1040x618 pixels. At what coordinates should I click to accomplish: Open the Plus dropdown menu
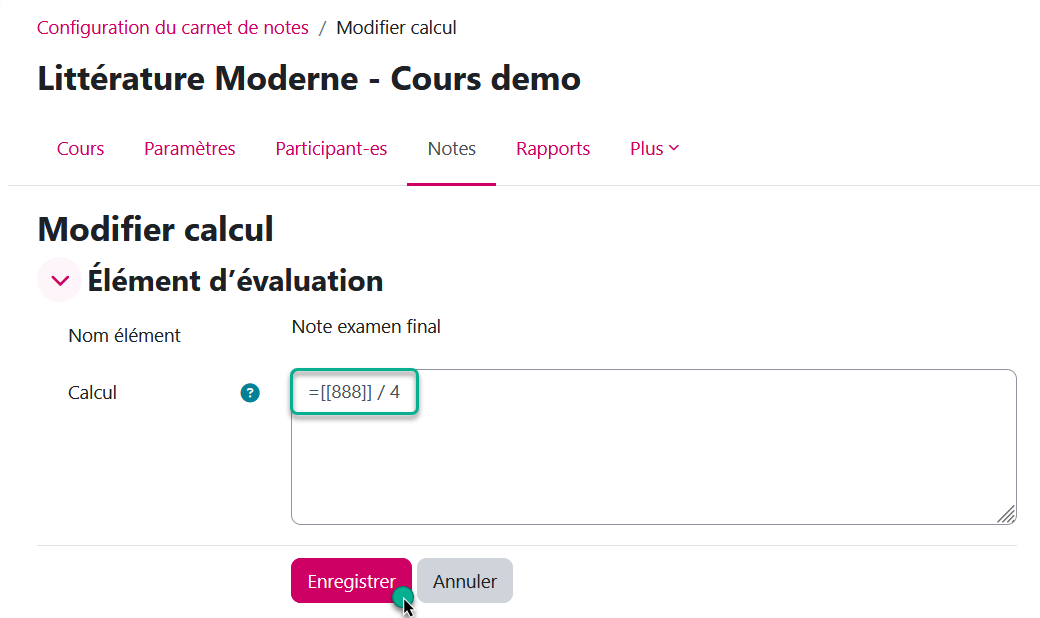pyautogui.click(x=654, y=149)
